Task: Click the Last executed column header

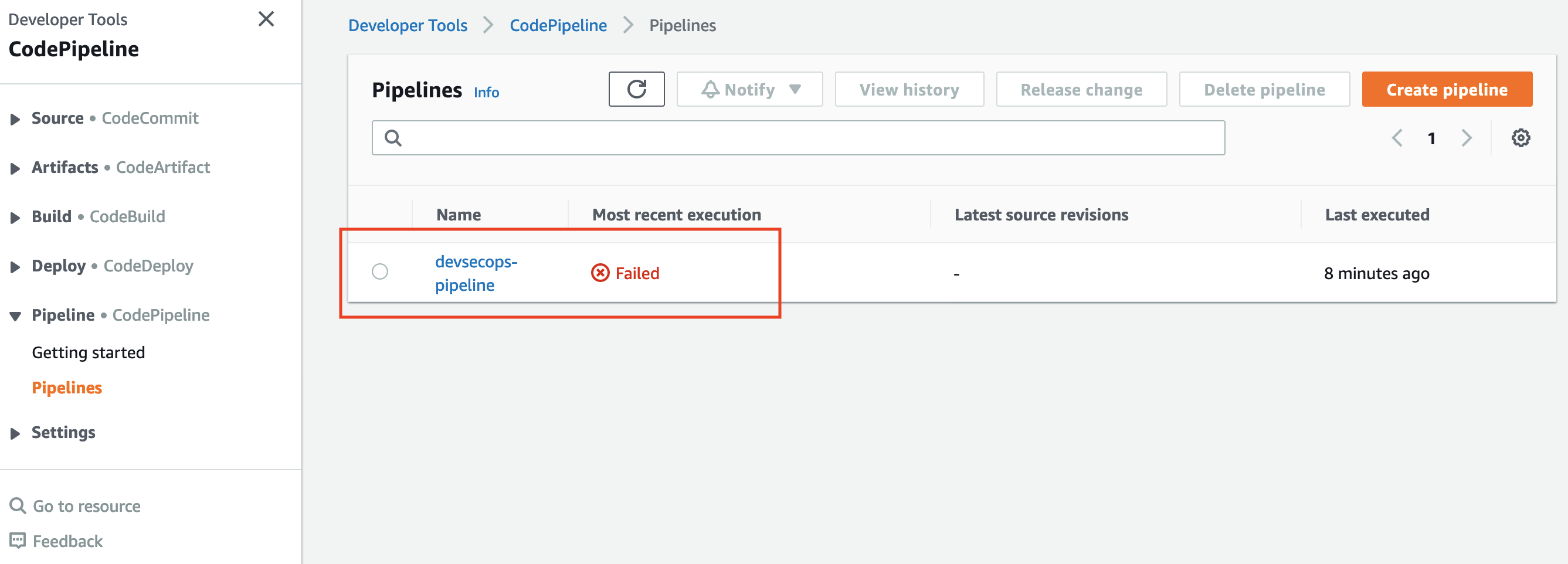Action: [1377, 215]
